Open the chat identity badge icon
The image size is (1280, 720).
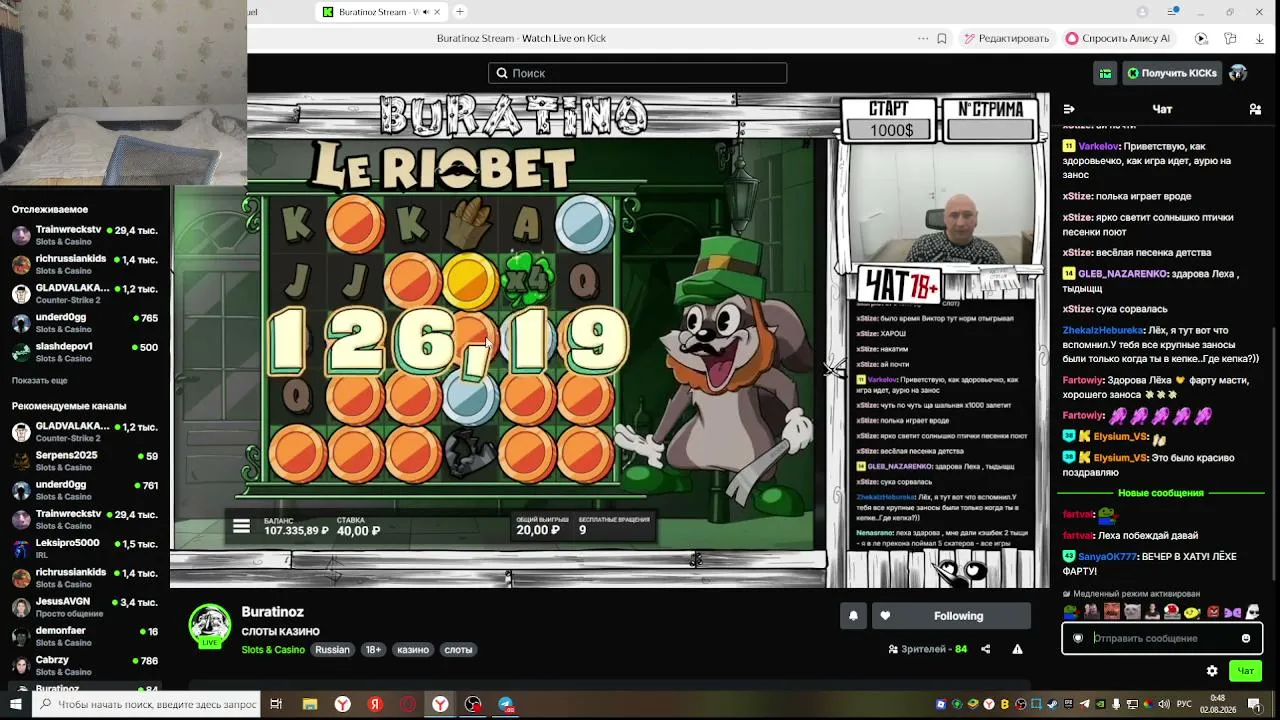tap(1078, 638)
